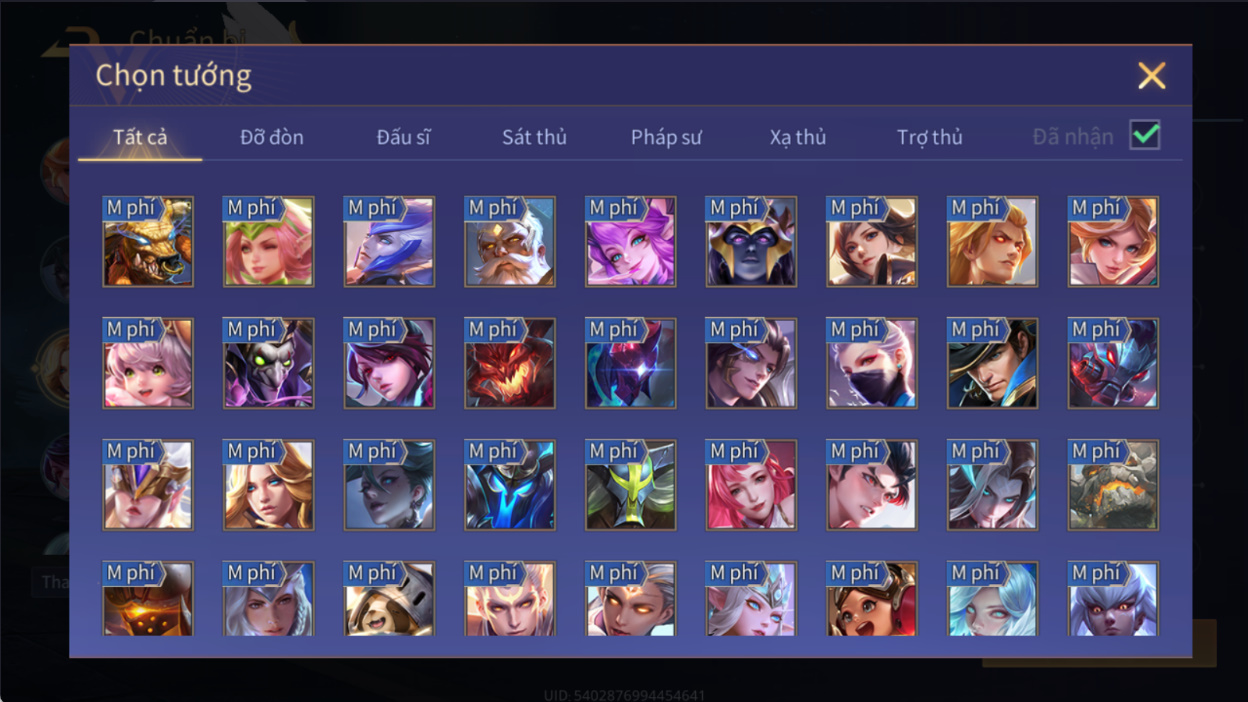Screen dimensions: 1248x702
Task: Open the Trợ thủ tab
Action: click(x=930, y=137)
